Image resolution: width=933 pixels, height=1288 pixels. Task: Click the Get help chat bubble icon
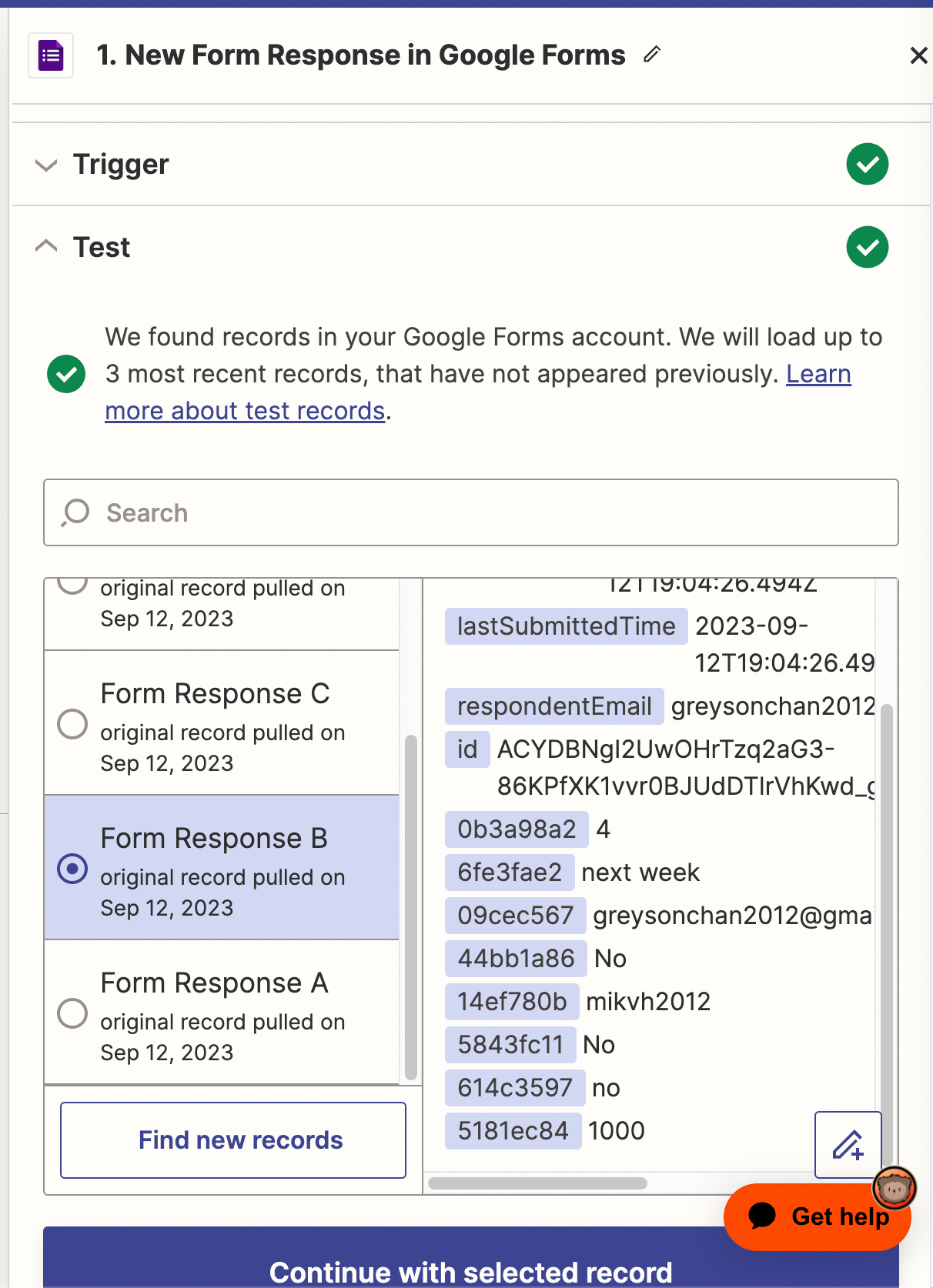[x=762, y=1216]
